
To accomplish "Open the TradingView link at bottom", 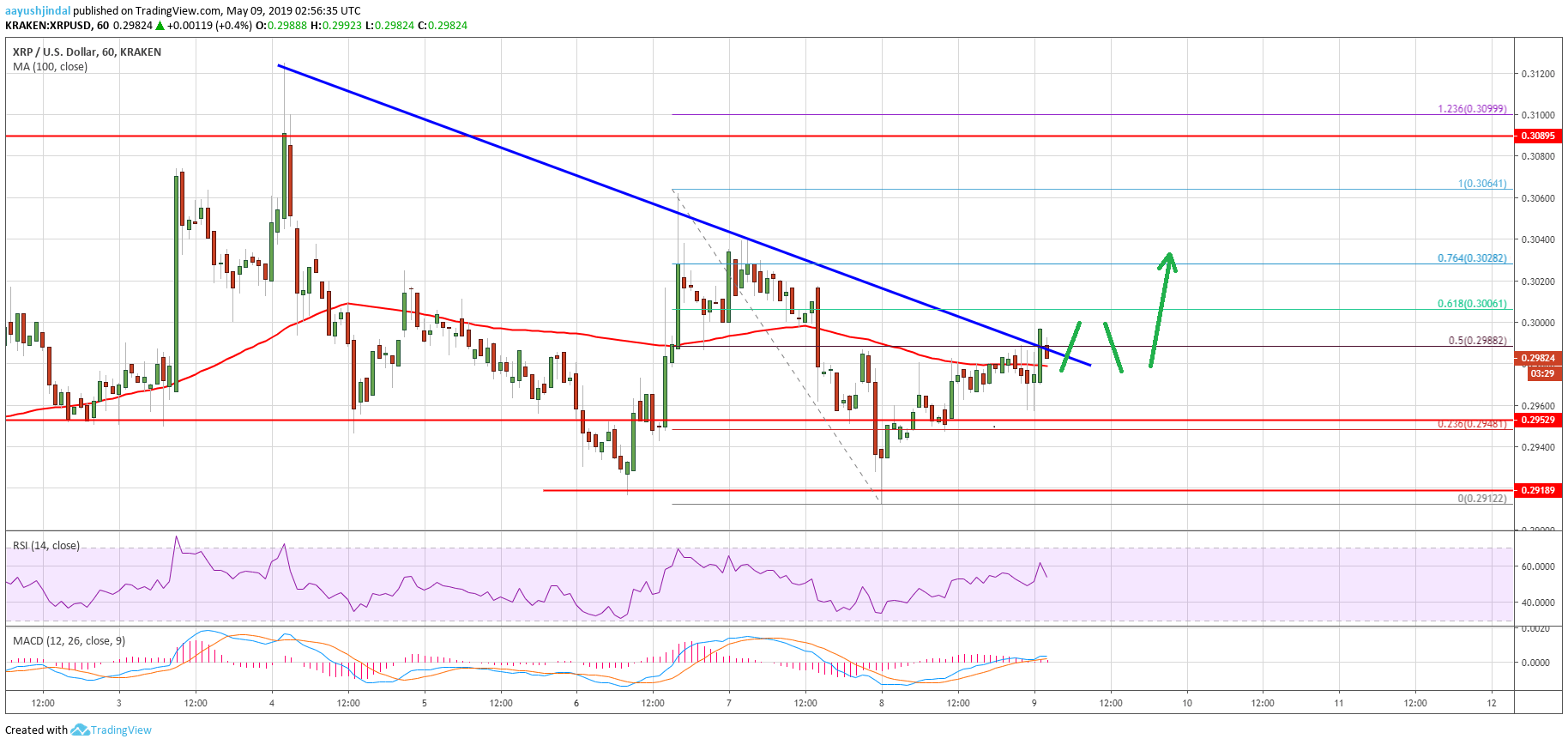I will (x=121, y=730).
